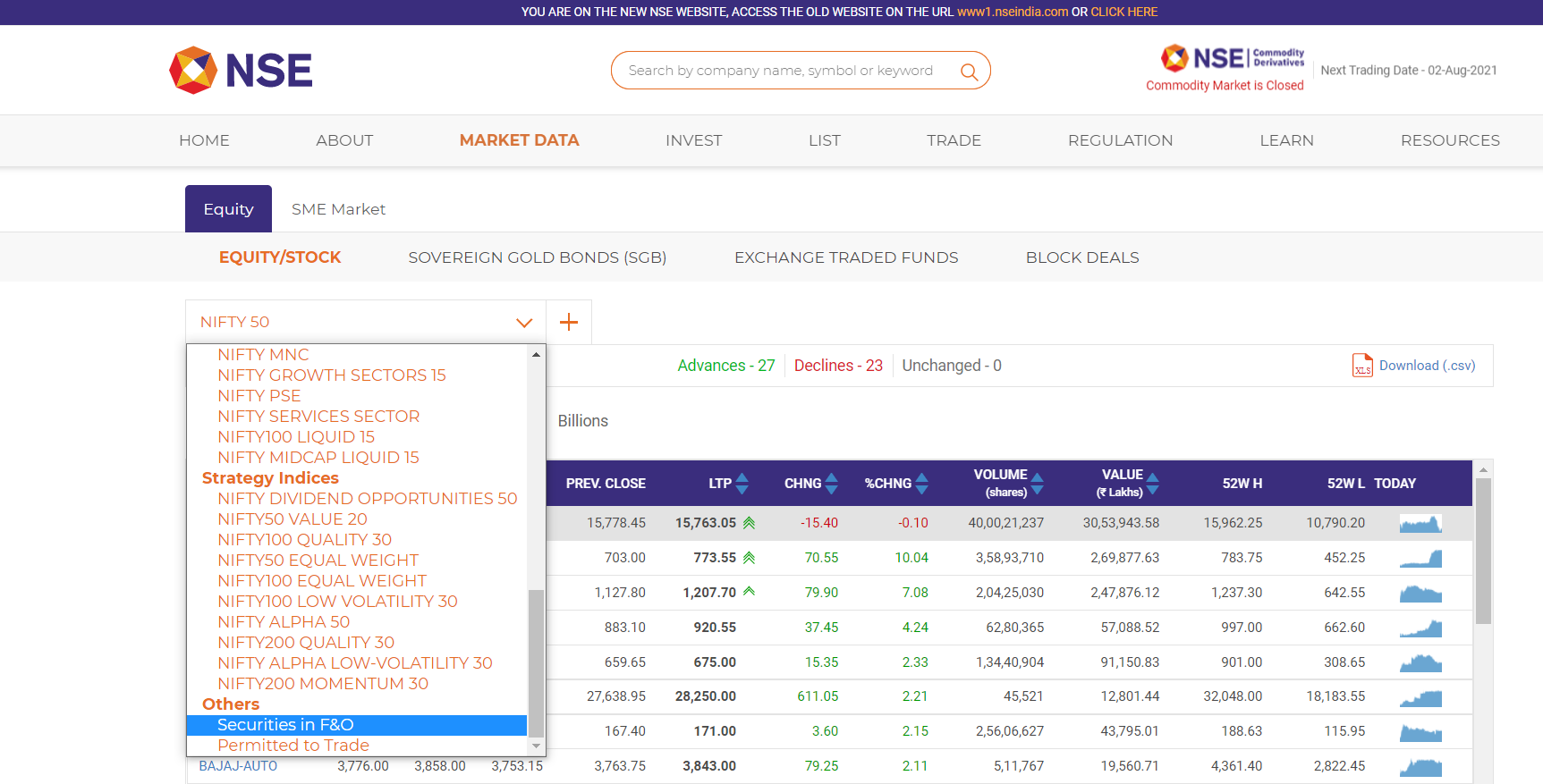
Task: Open the ABOUT menu
Action: (344, 140)
